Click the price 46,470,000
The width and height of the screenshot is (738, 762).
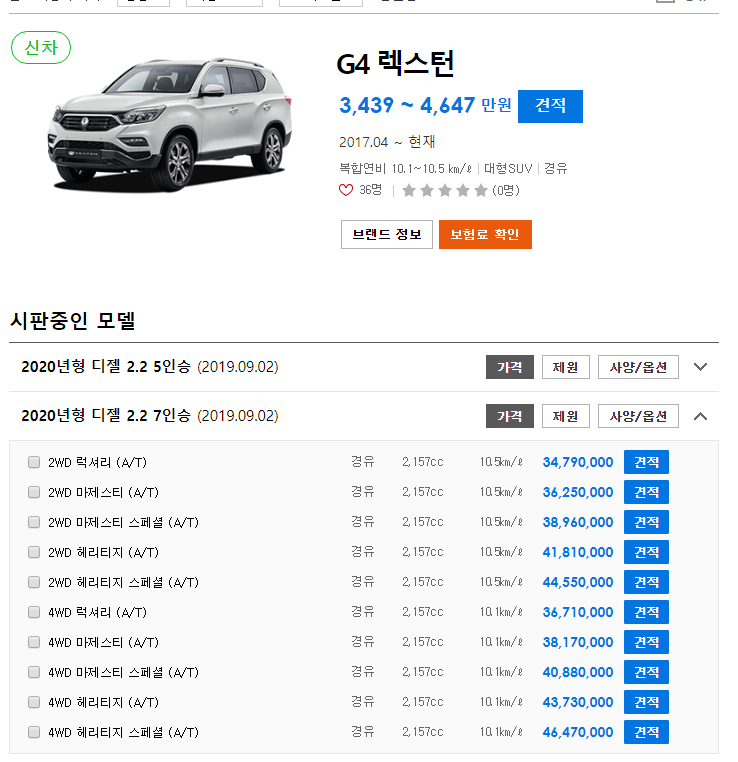pyautogui.click(x=578, y=732)
